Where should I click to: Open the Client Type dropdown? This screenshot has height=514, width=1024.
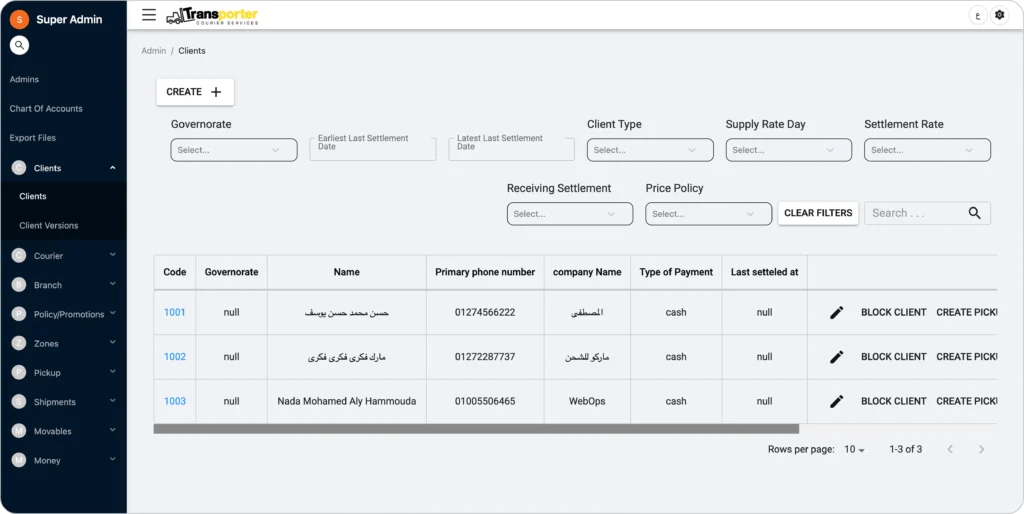[649, 150]
